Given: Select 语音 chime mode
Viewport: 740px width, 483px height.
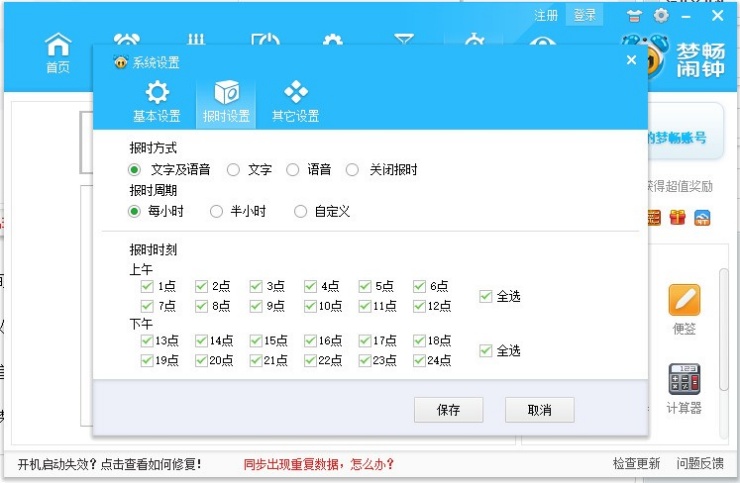Looking at the screenshot, I should [293, 169].
